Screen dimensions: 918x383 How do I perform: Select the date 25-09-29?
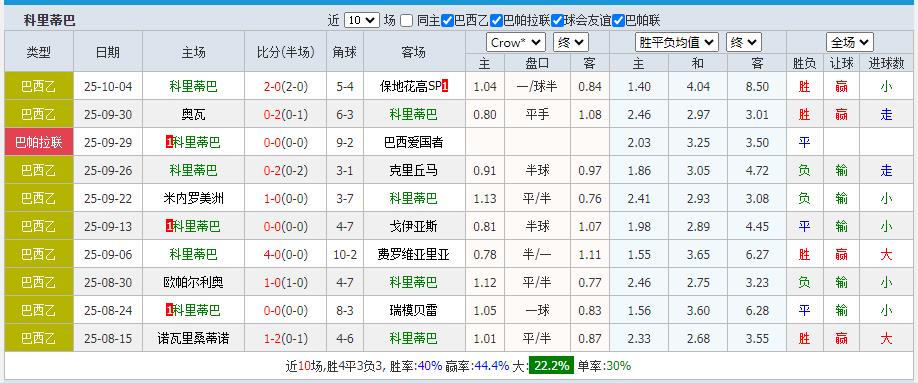108,142
